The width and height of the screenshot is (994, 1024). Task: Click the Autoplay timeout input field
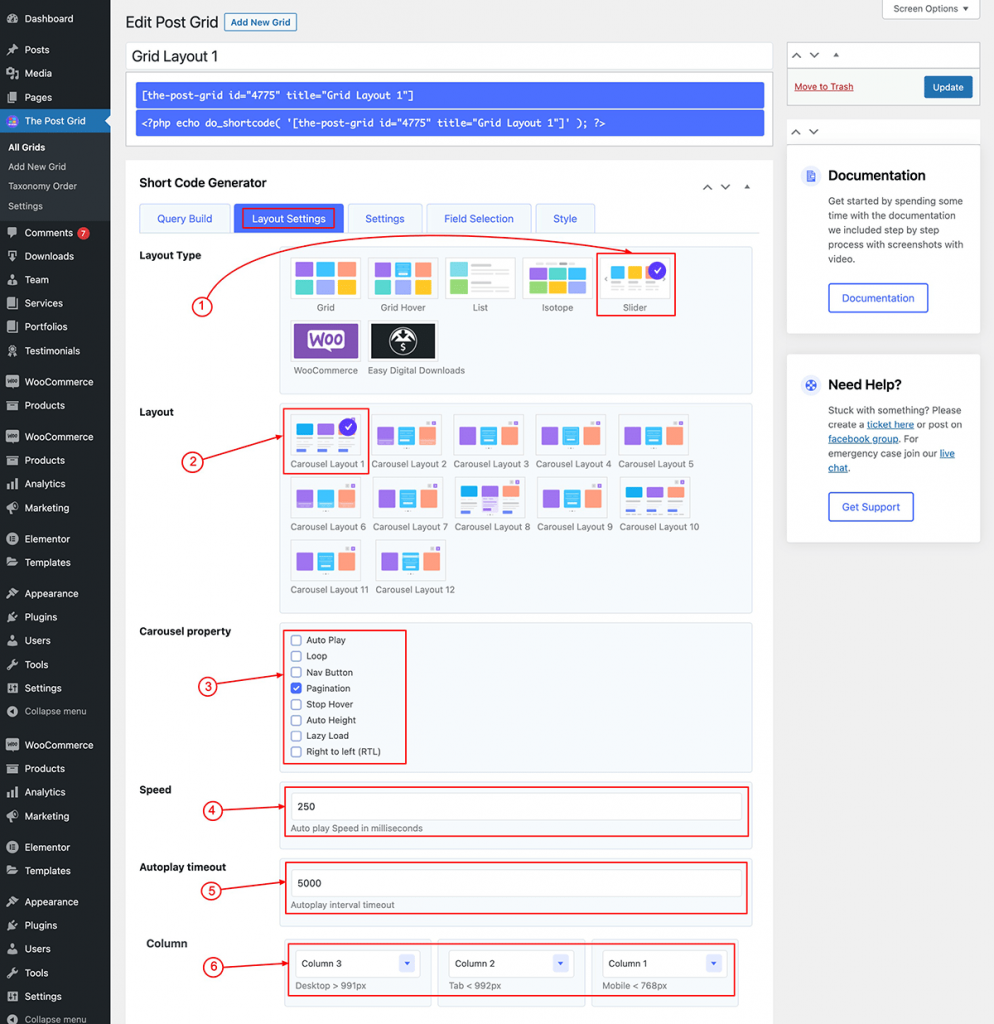pos(516,883)
